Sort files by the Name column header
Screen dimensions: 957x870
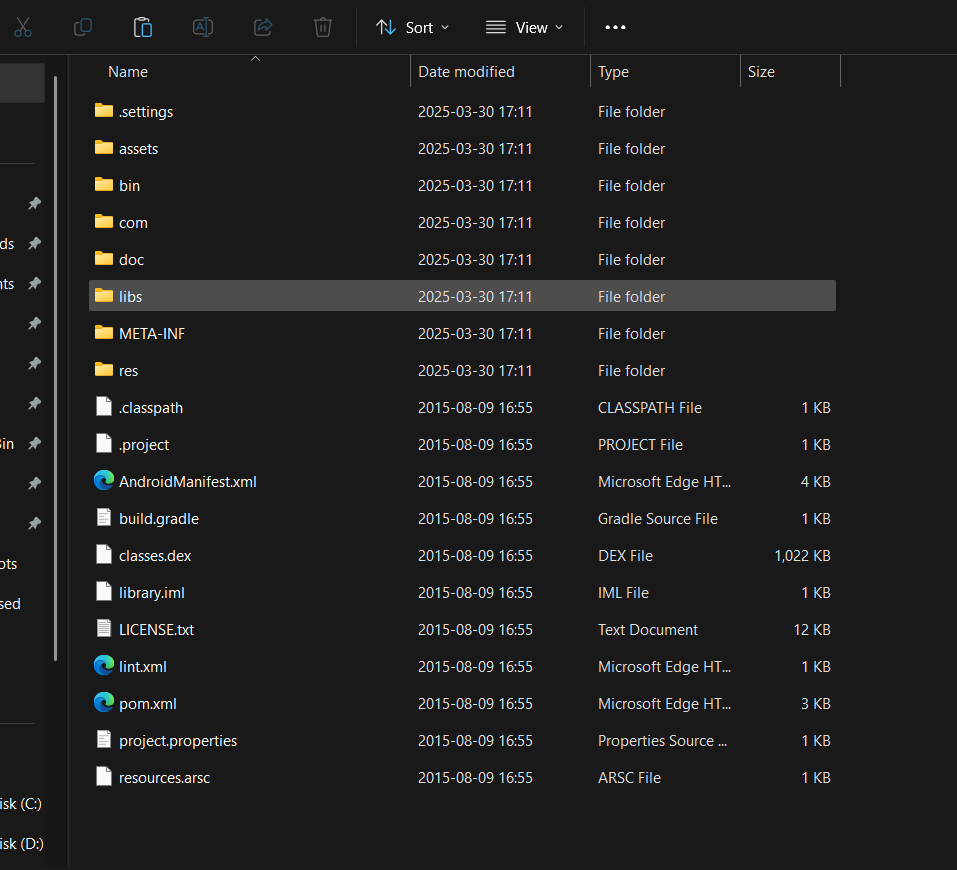(128, 72)
